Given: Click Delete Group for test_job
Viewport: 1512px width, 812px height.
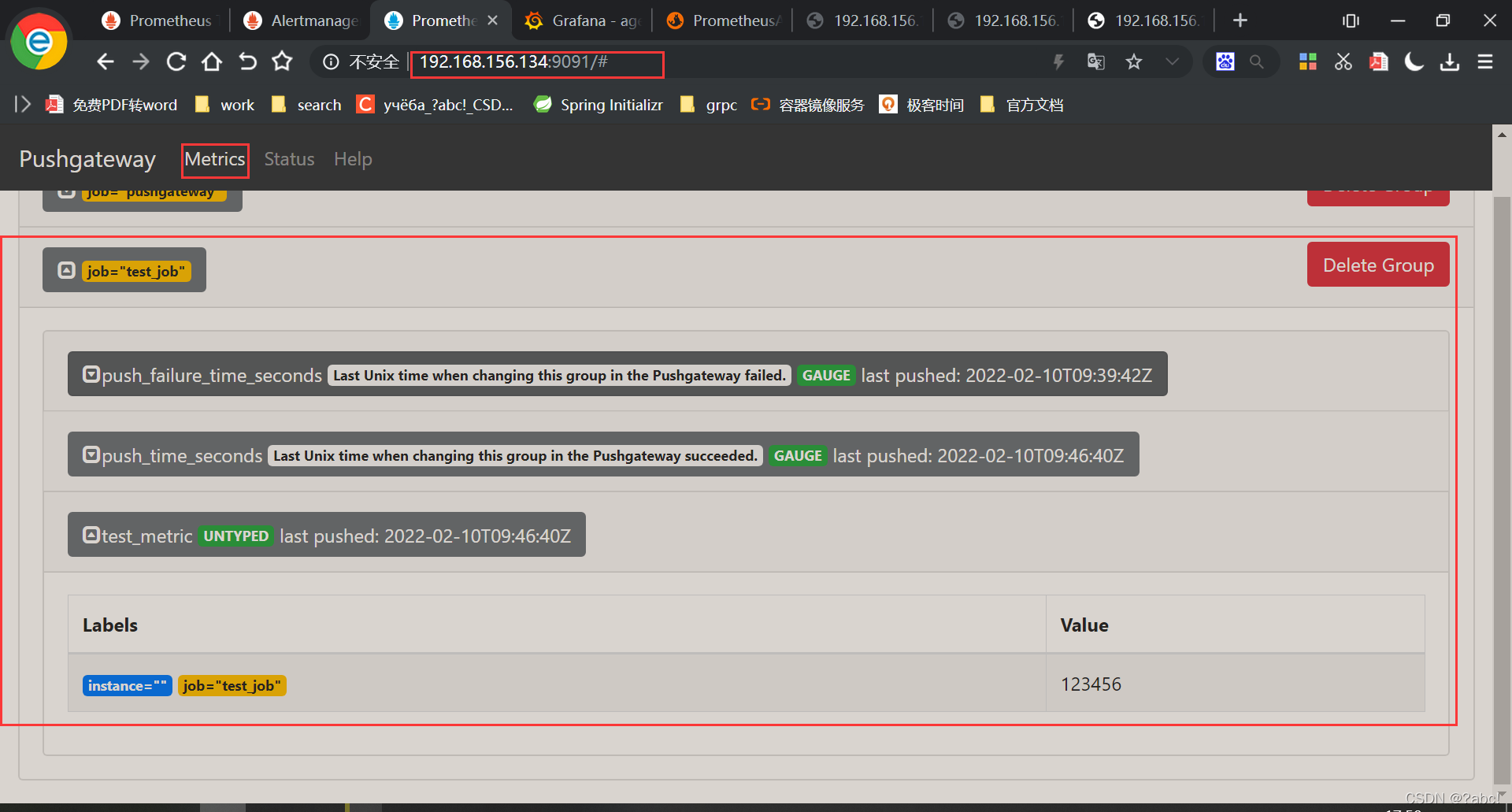Looking at the screenshot, I should (x=1378, y=265).
